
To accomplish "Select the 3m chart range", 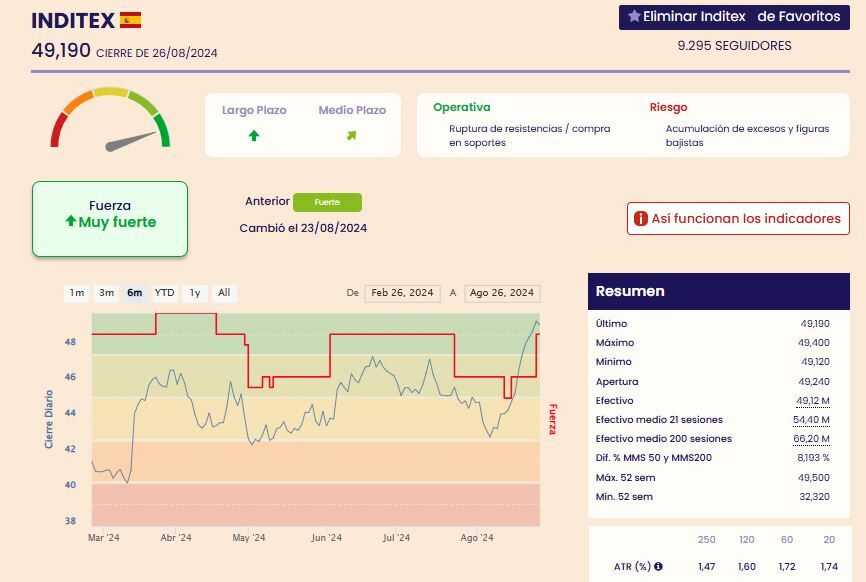I will [x=107, y=293].
